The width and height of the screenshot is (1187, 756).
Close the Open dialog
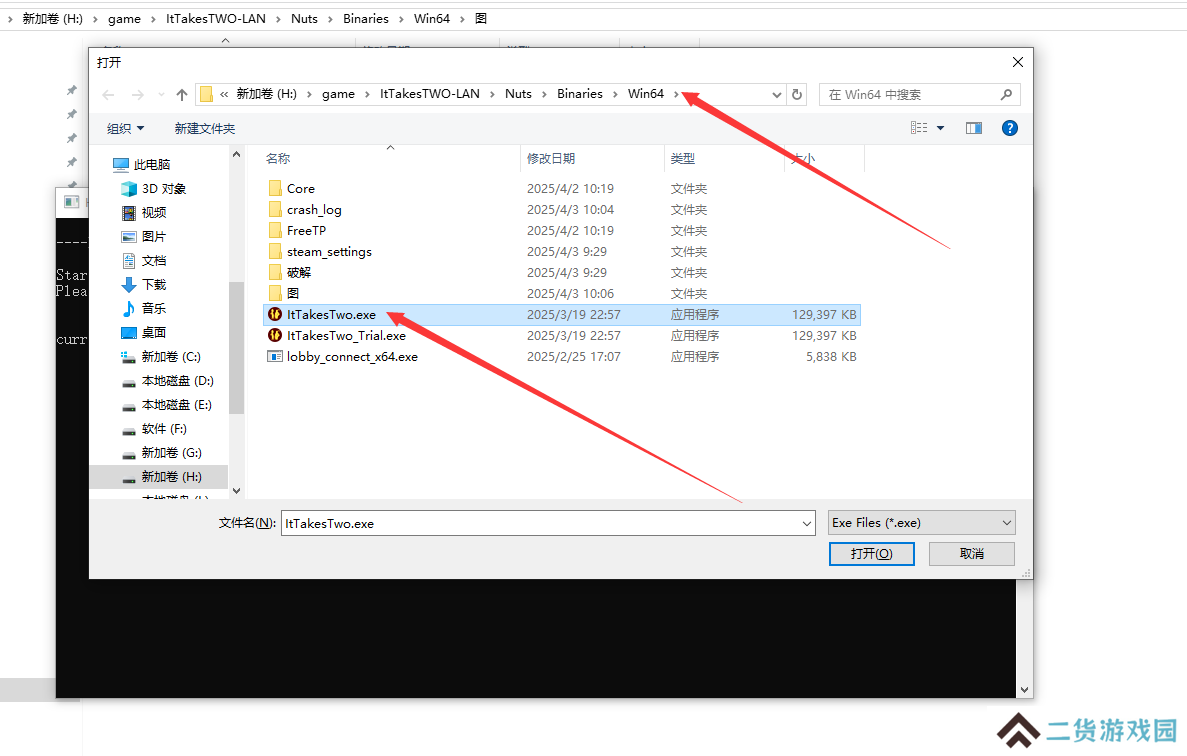point(1017,62)
